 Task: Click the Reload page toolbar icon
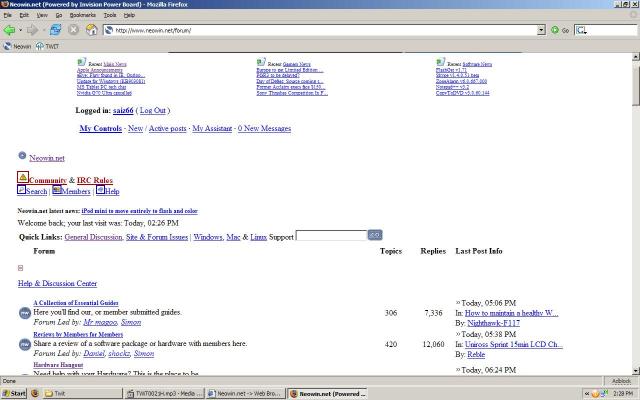(x=55, y=30)
